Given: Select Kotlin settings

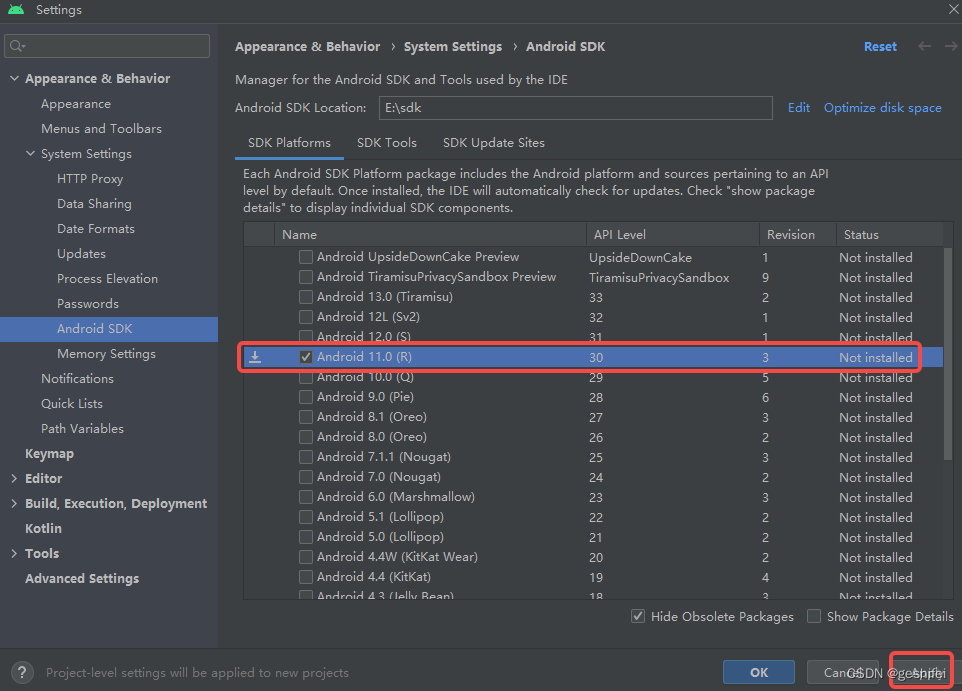Looking at the screenshot, I should pos(43,528).
